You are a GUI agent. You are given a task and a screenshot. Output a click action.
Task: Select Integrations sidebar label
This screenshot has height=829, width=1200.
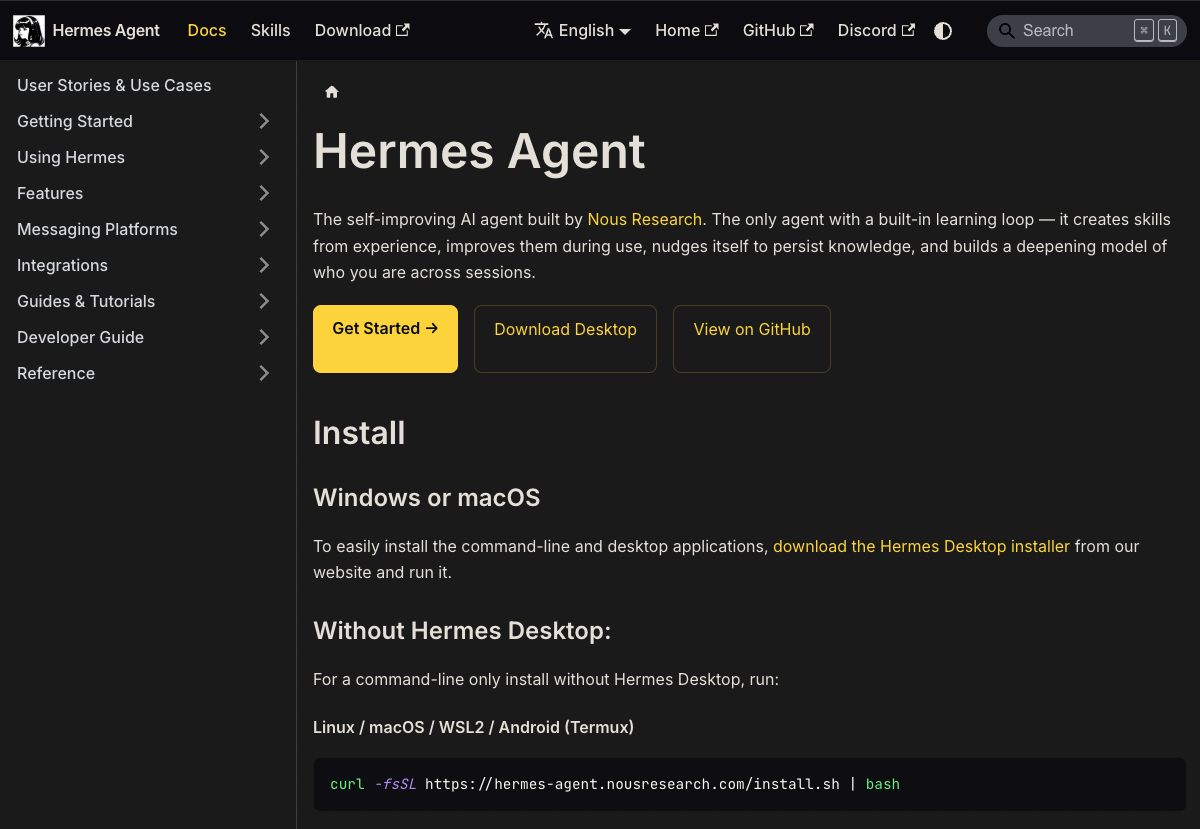click(x=62, y=265)
